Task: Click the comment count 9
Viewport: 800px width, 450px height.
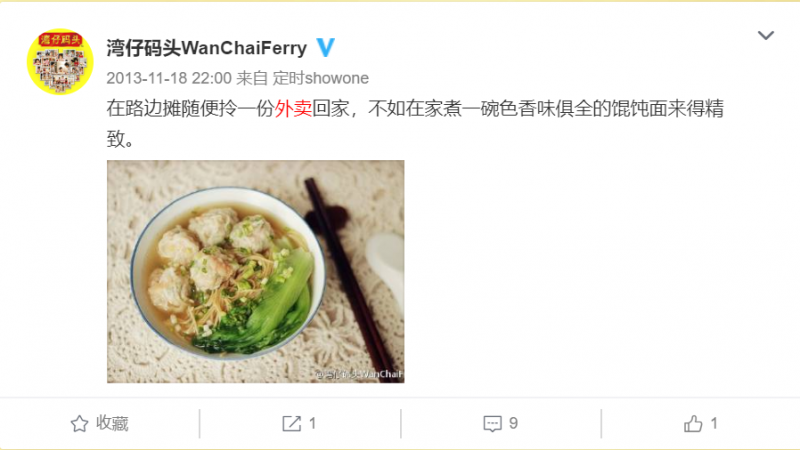Action: click(513, 423)
